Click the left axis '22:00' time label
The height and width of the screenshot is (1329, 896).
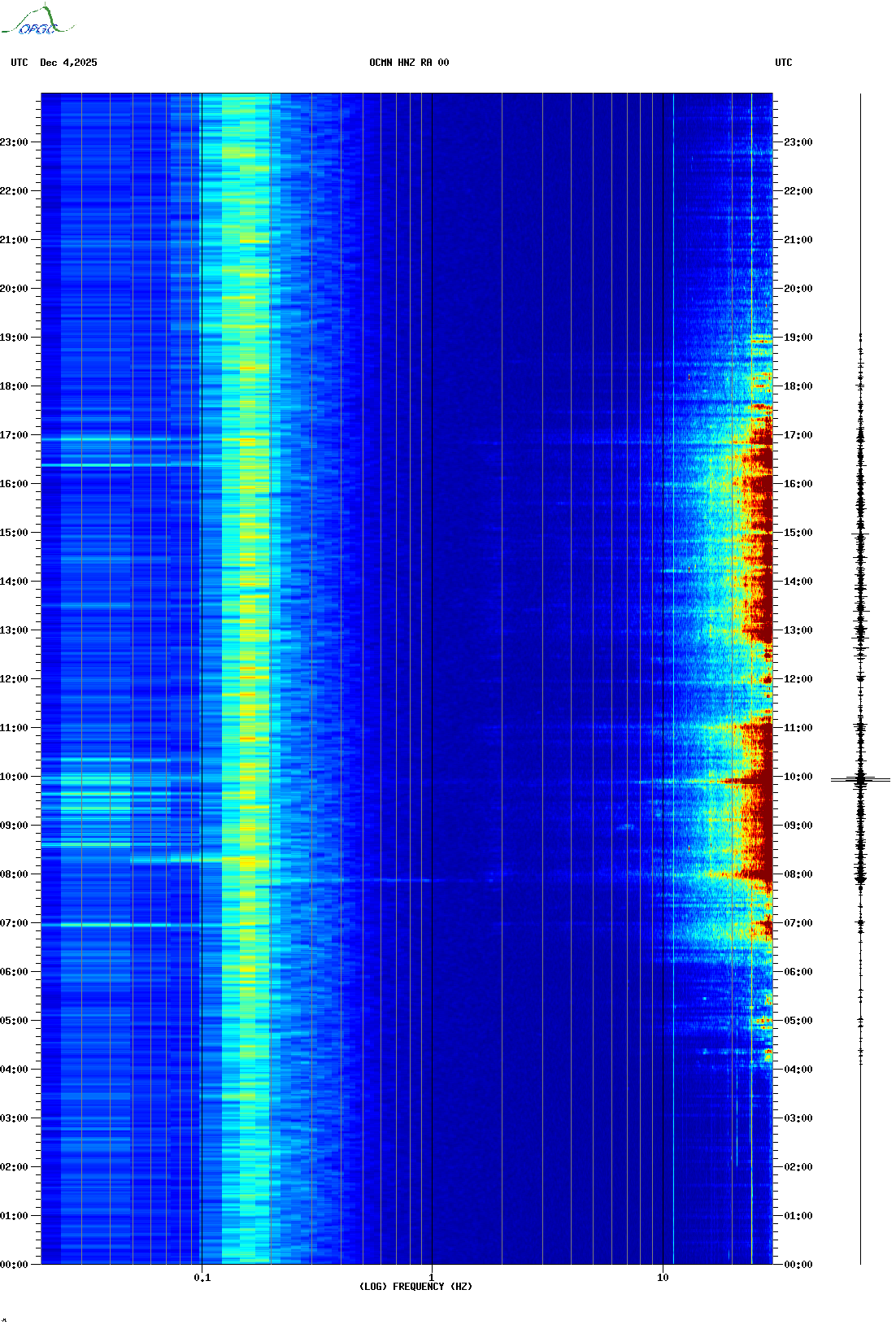(x=14, y=191)
